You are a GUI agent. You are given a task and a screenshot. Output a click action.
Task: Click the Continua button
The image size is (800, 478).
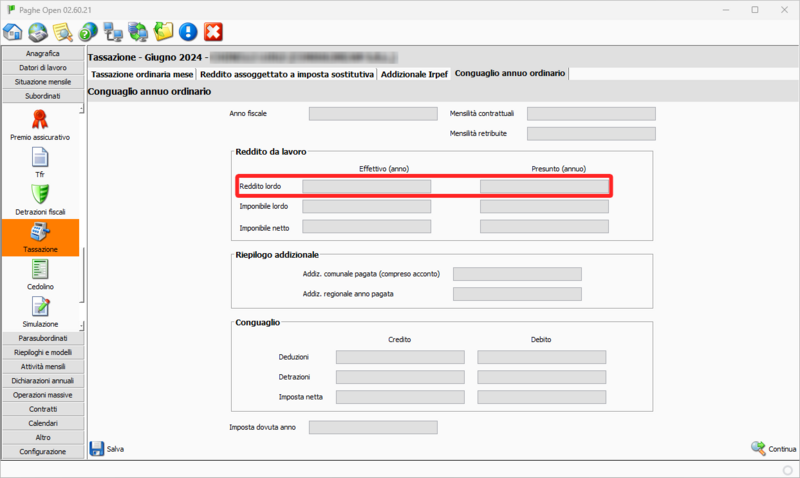click(x=773, y=449)
